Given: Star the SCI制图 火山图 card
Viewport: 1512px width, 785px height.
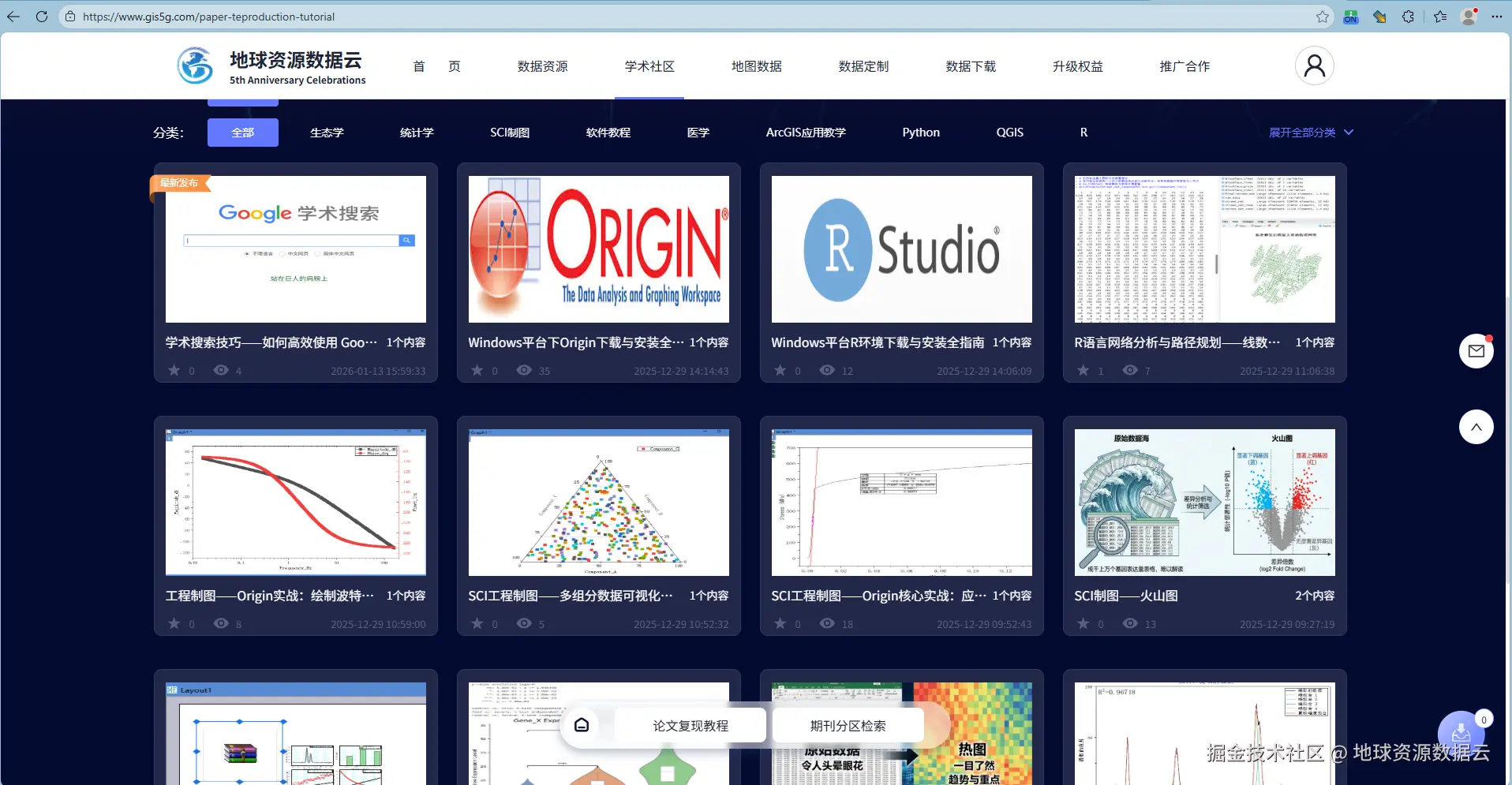Looking at the screenshot, I should [x=1083, y=623].
